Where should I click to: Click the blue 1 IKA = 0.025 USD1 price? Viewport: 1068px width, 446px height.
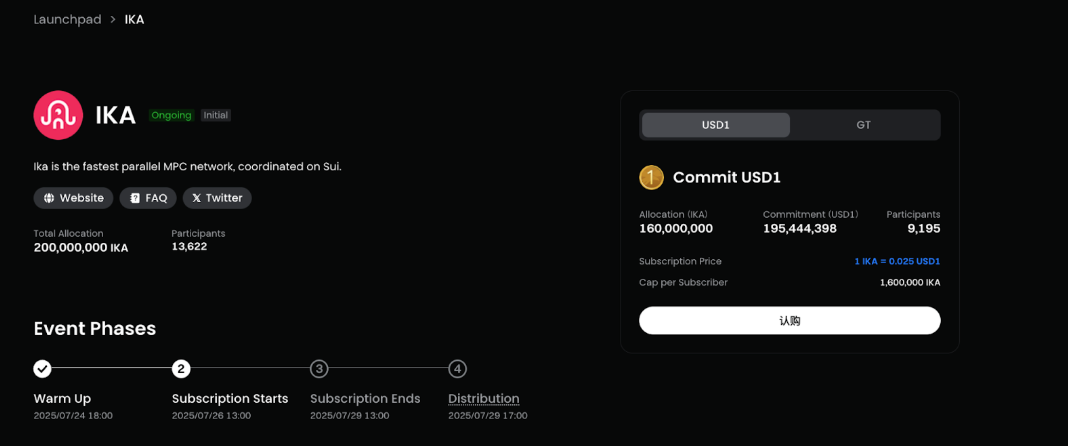pos(898,261)
